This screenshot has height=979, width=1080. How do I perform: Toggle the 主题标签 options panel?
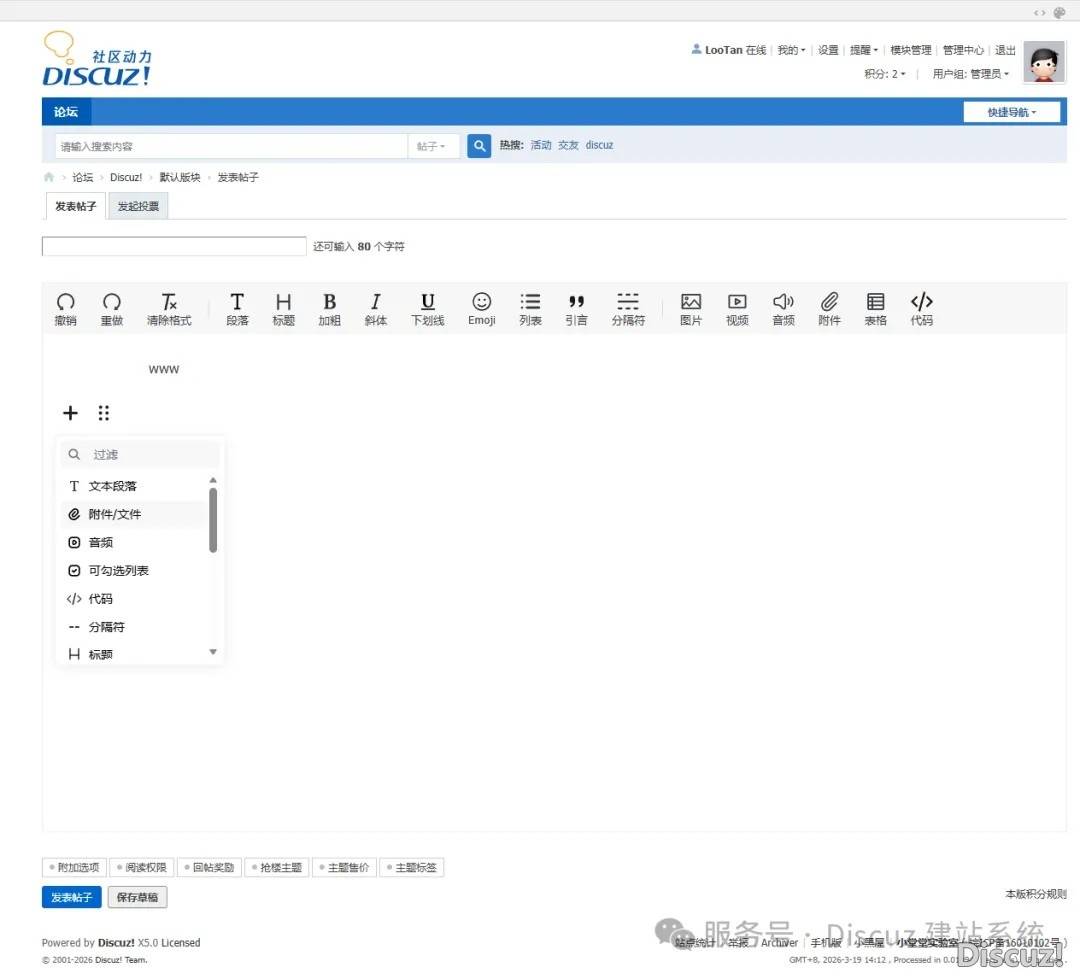411,868
